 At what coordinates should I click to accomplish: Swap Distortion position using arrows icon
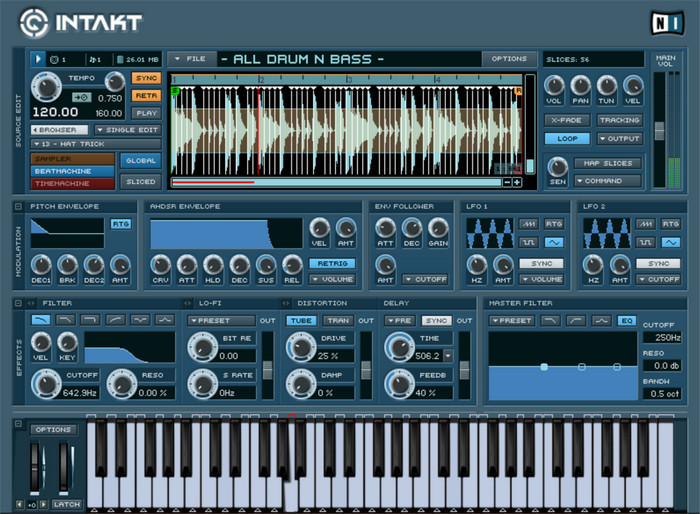pyautogui.click(x=286, y=303)
